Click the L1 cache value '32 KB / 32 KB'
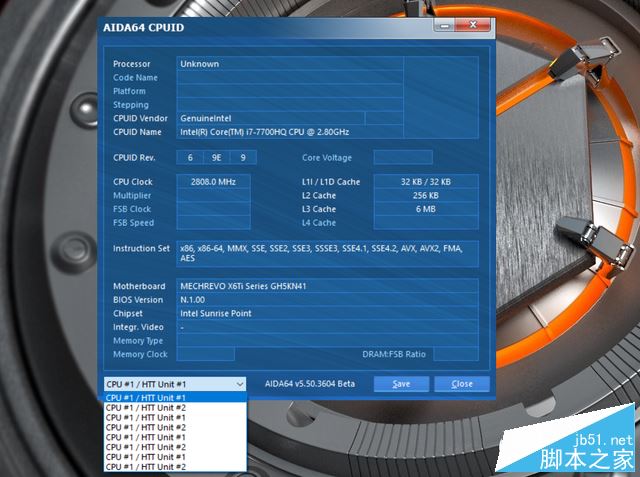 426,182
